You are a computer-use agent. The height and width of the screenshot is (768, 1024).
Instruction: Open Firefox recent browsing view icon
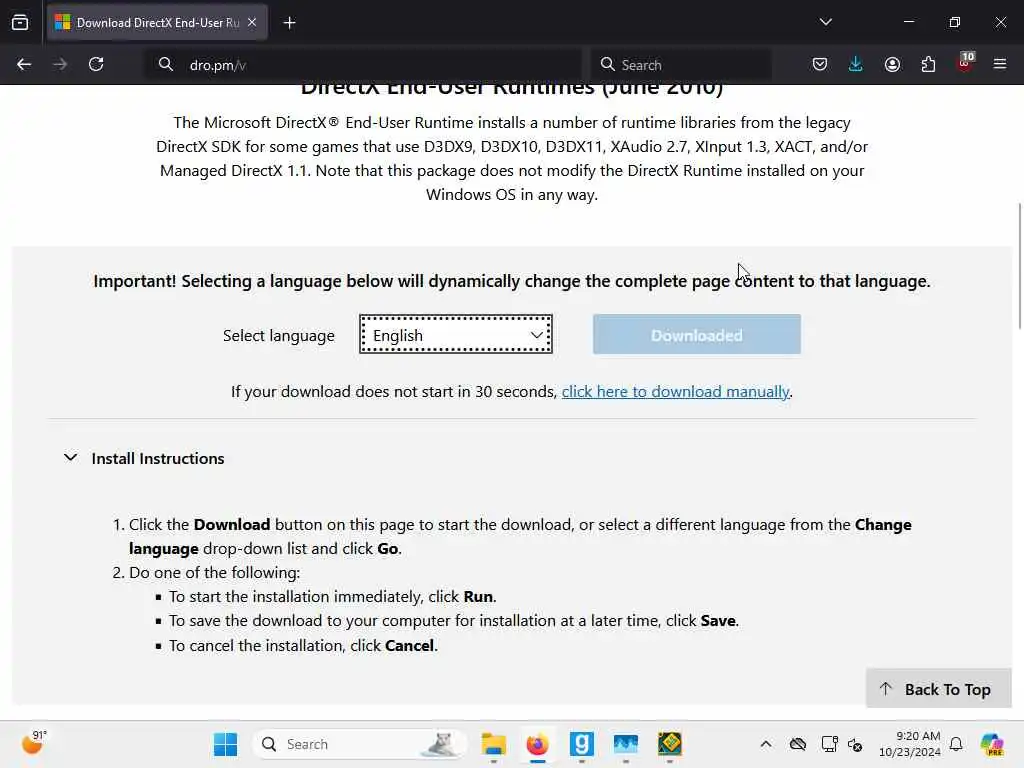(20, 22)
